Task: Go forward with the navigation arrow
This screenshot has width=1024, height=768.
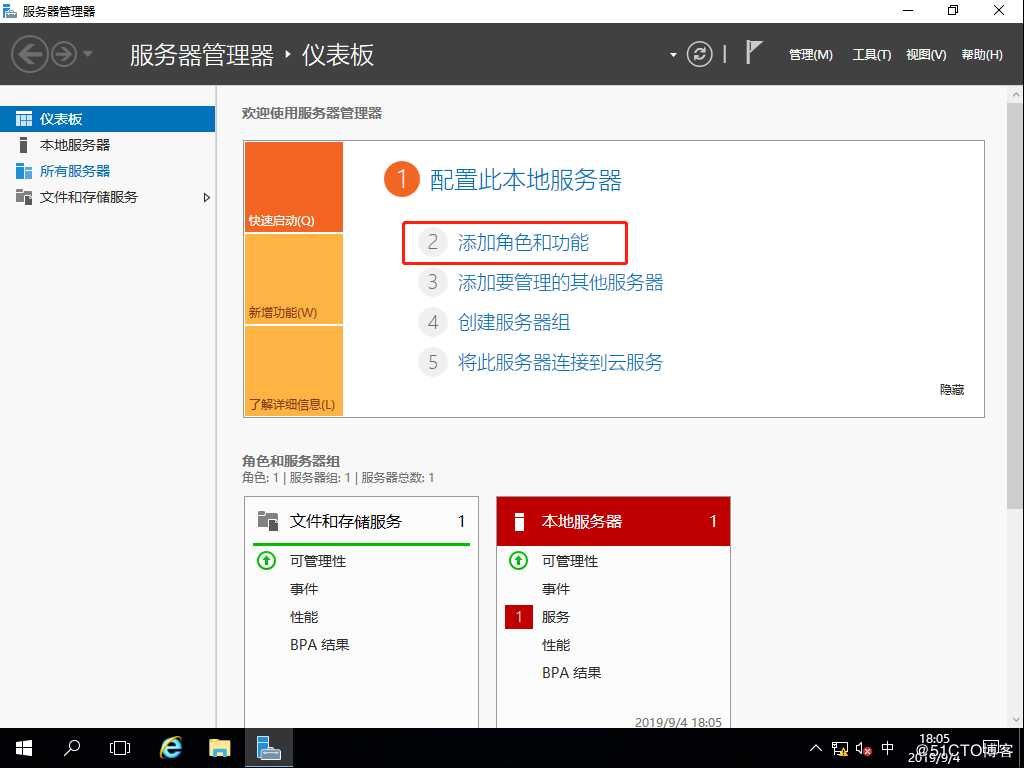Action: pyautogui.click(x=64, y=54)
